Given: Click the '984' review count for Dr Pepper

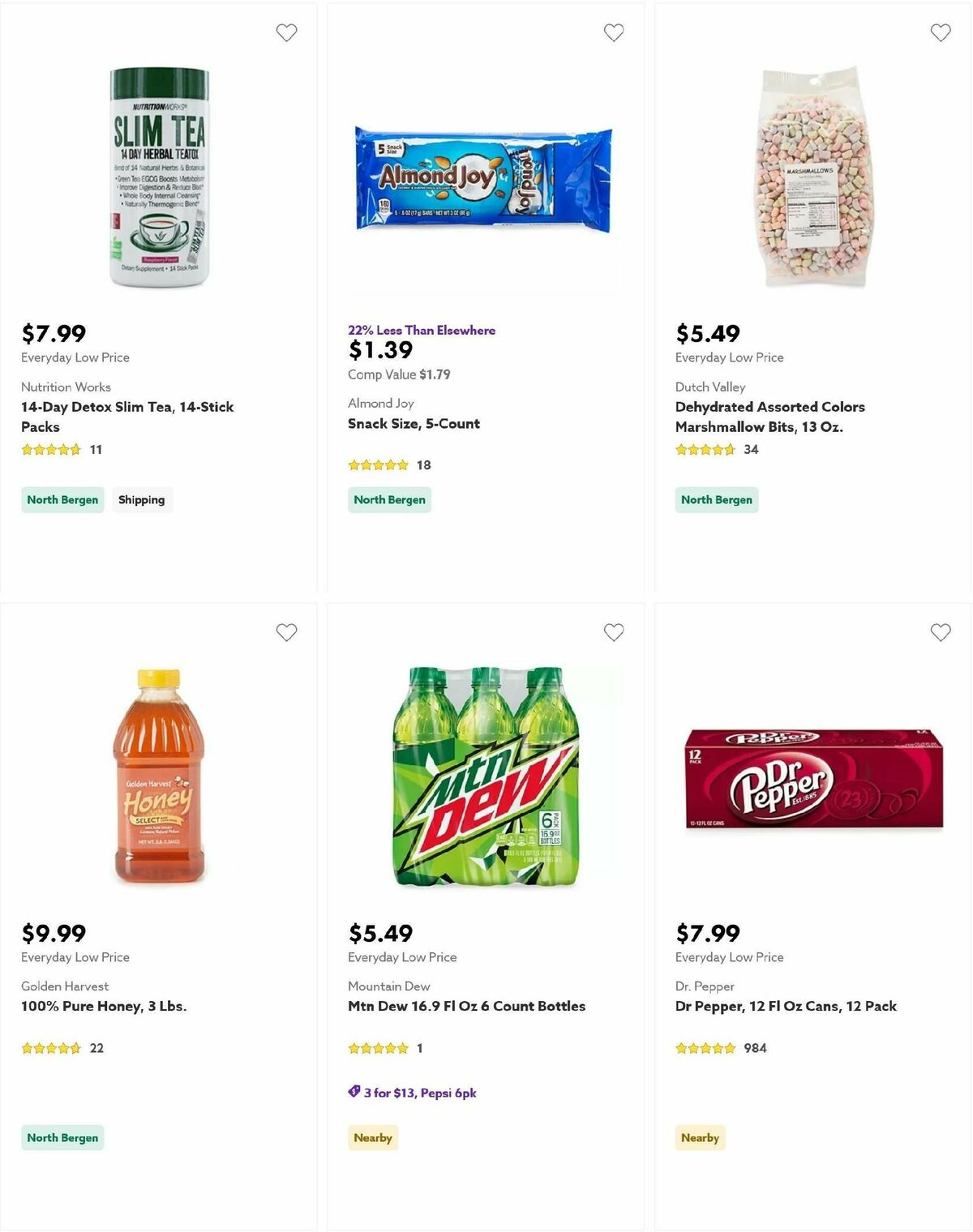Looking at the screenshot, I should point(756,1047).
